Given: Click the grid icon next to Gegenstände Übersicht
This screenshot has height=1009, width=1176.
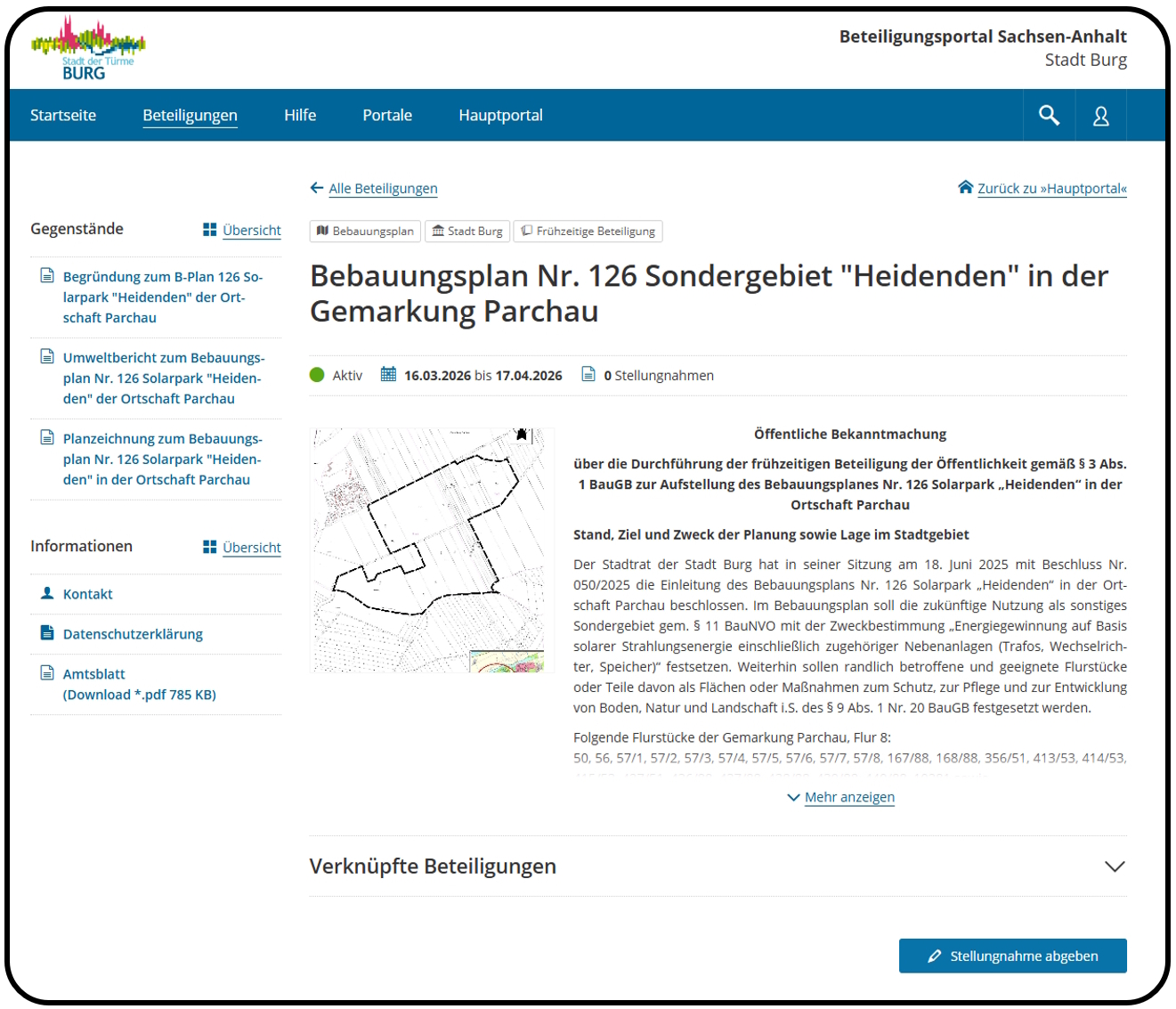Looking at the screenshot, I should point(210,230).
